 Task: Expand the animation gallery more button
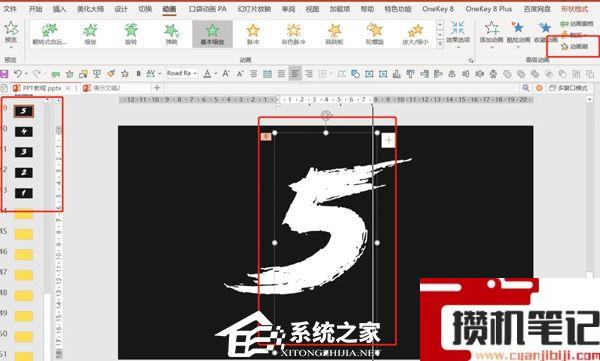[440, 44]
